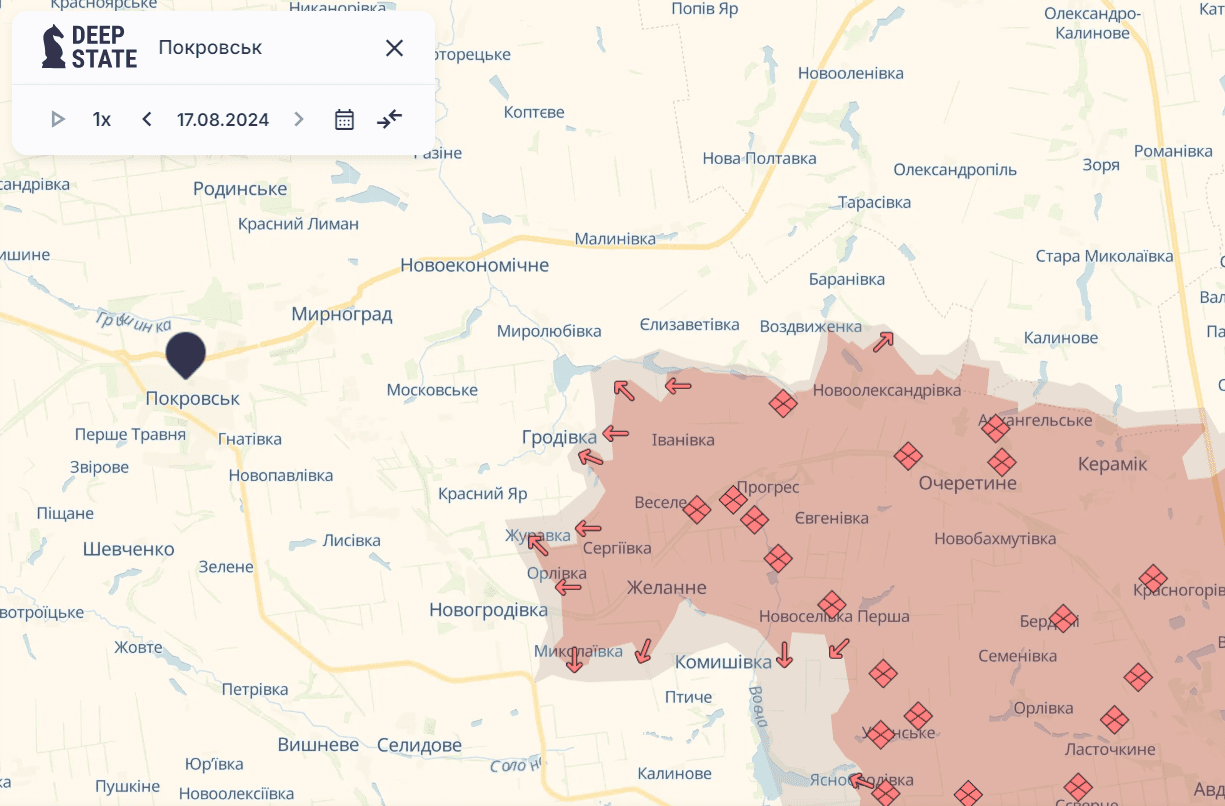Click the Очеретине label on the map

[967, 483]
